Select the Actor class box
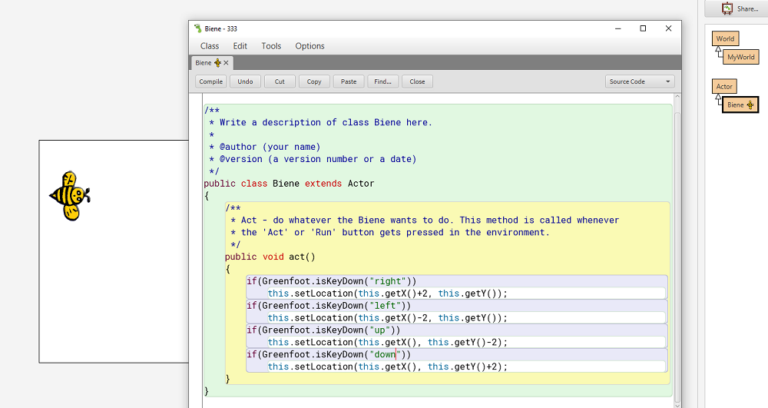The image size is (768, 408). coord(724,86)
